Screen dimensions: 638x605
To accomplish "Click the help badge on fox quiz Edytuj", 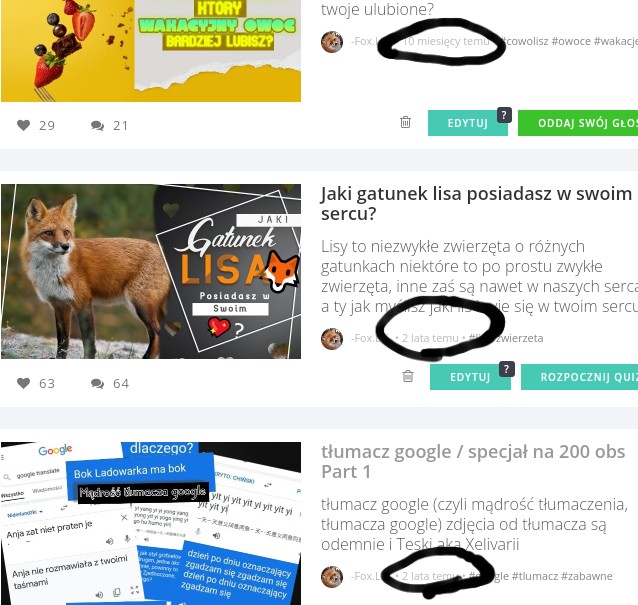I will pos(507,369).
